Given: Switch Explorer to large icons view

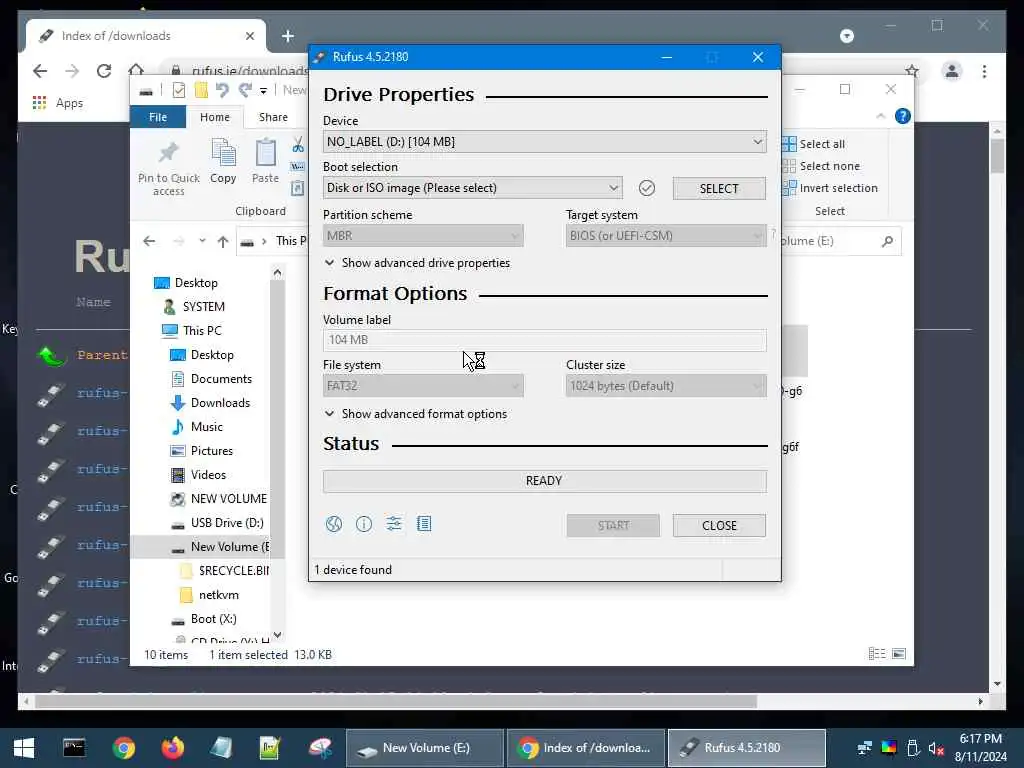Looking at the screenshot, I should click(899, 654).
